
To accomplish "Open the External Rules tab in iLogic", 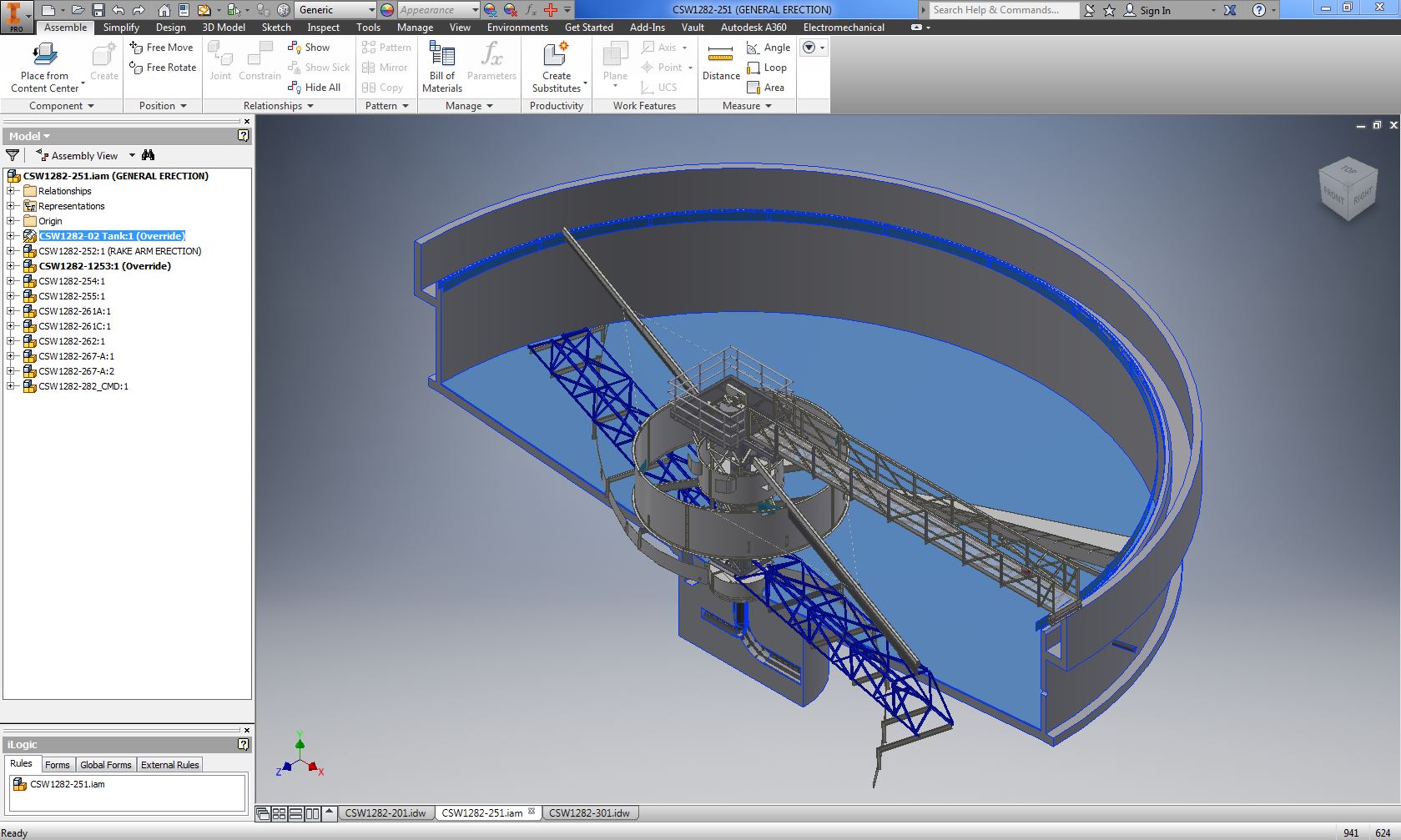I will pos(169,765).
